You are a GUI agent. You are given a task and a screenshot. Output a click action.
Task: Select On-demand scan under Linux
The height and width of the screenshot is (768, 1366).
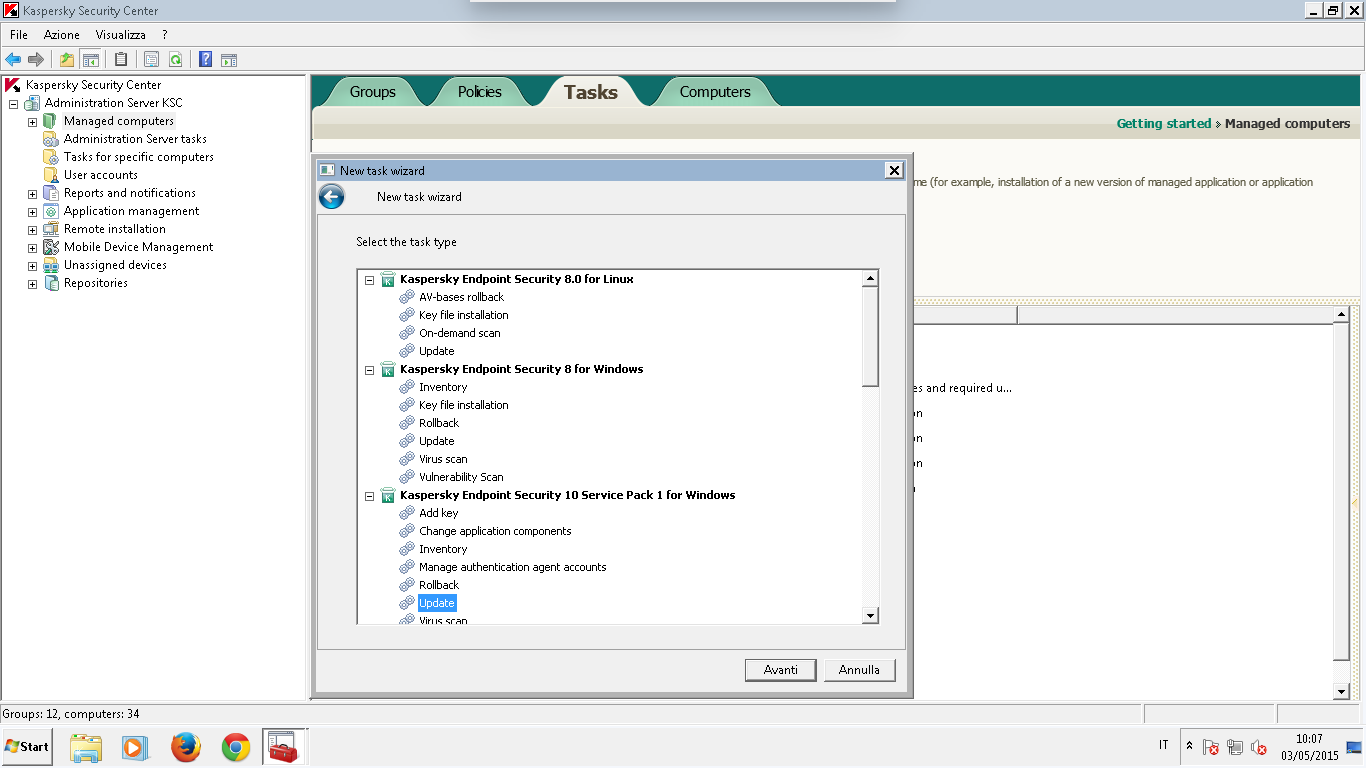459,333
